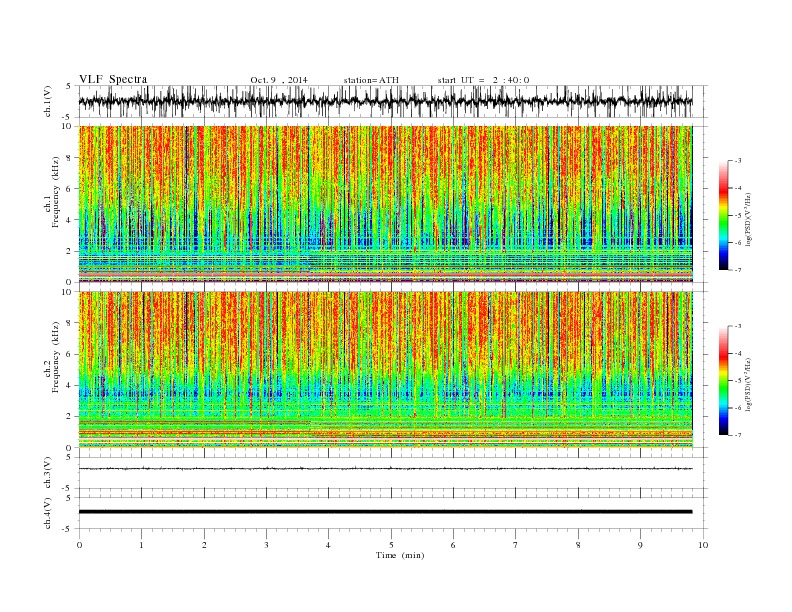This screenshot has width=792, height=612.
Task: Click the 'Time (min)' x-axis label
Action: [400, 555]
